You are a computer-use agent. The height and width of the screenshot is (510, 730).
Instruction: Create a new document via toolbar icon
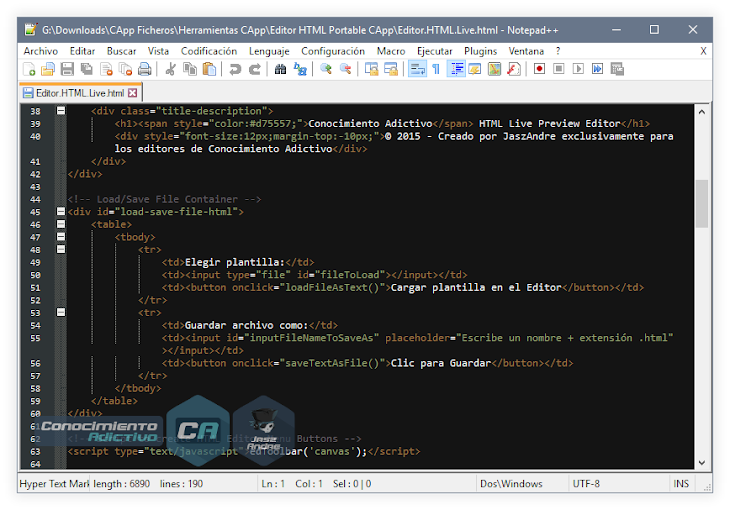29,69
